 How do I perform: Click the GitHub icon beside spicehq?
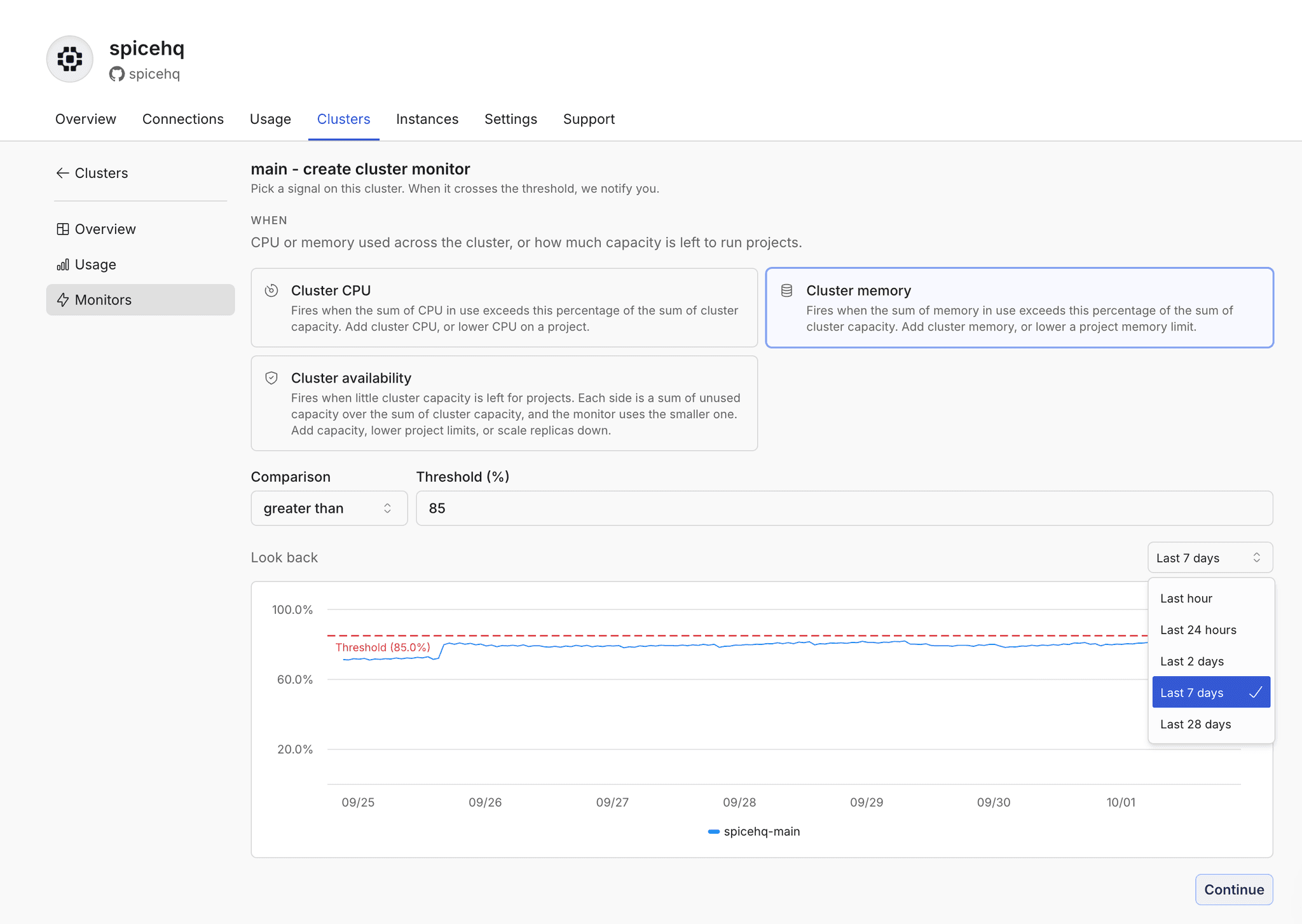(116, 74)
